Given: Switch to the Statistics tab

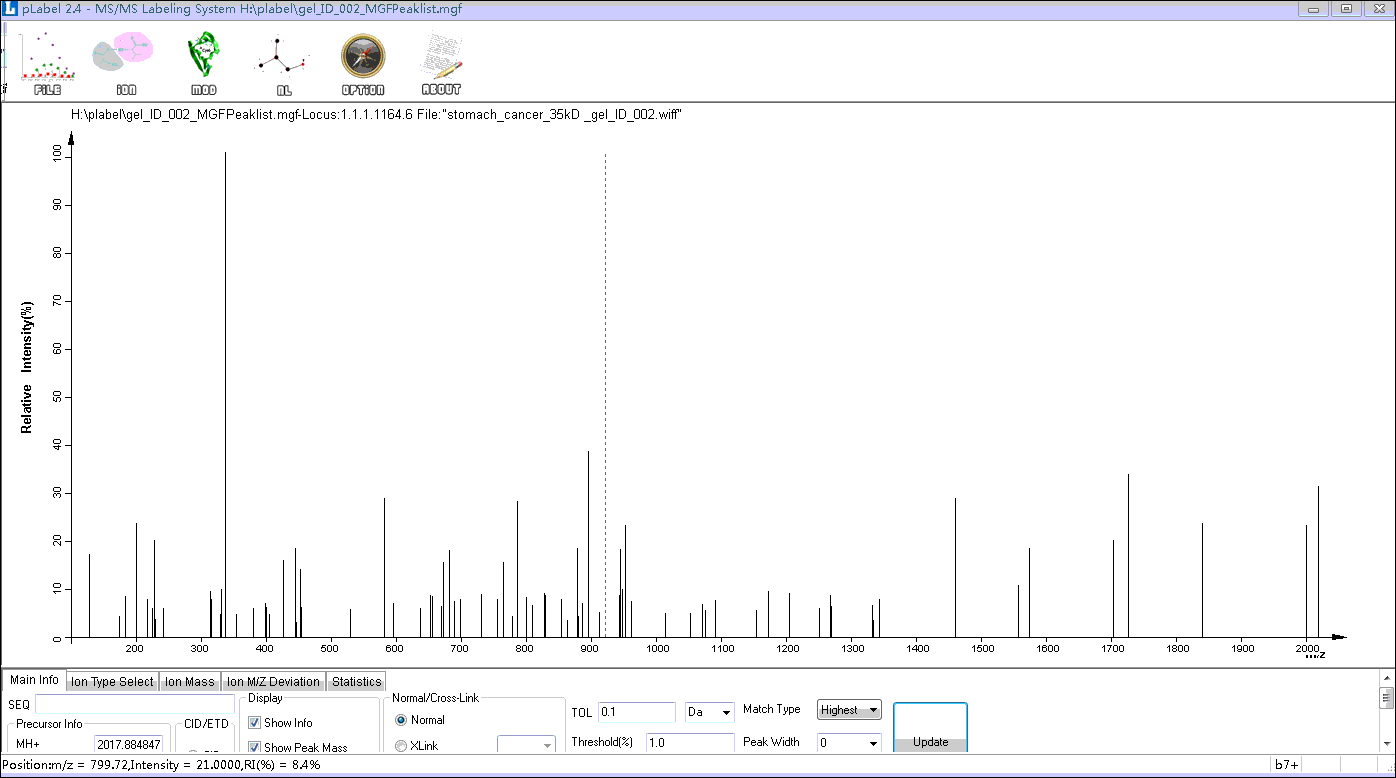Looking at the screenshot, I should tap(357, 682).
